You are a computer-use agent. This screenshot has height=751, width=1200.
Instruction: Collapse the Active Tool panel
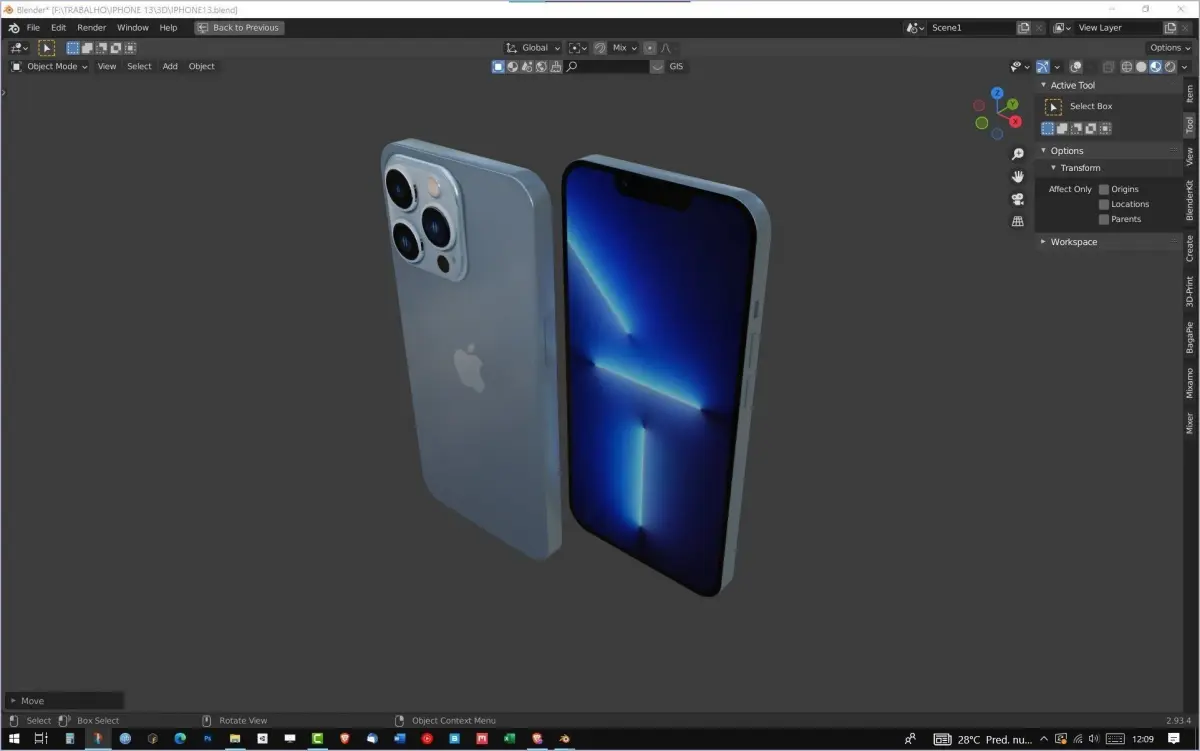tap(1044, 85)
